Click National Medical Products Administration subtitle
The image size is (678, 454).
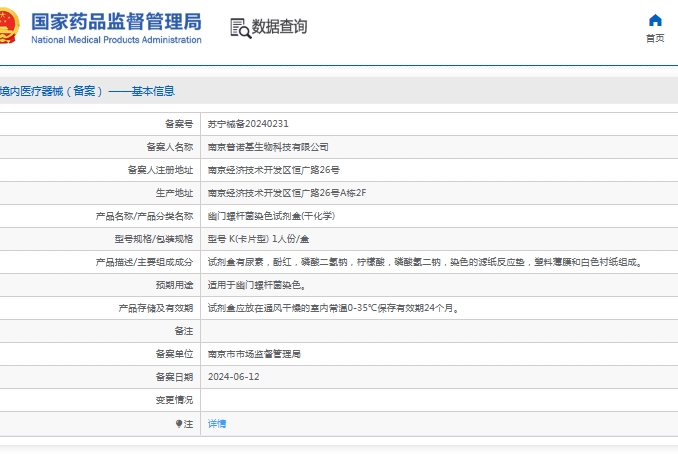click(116, 40)
